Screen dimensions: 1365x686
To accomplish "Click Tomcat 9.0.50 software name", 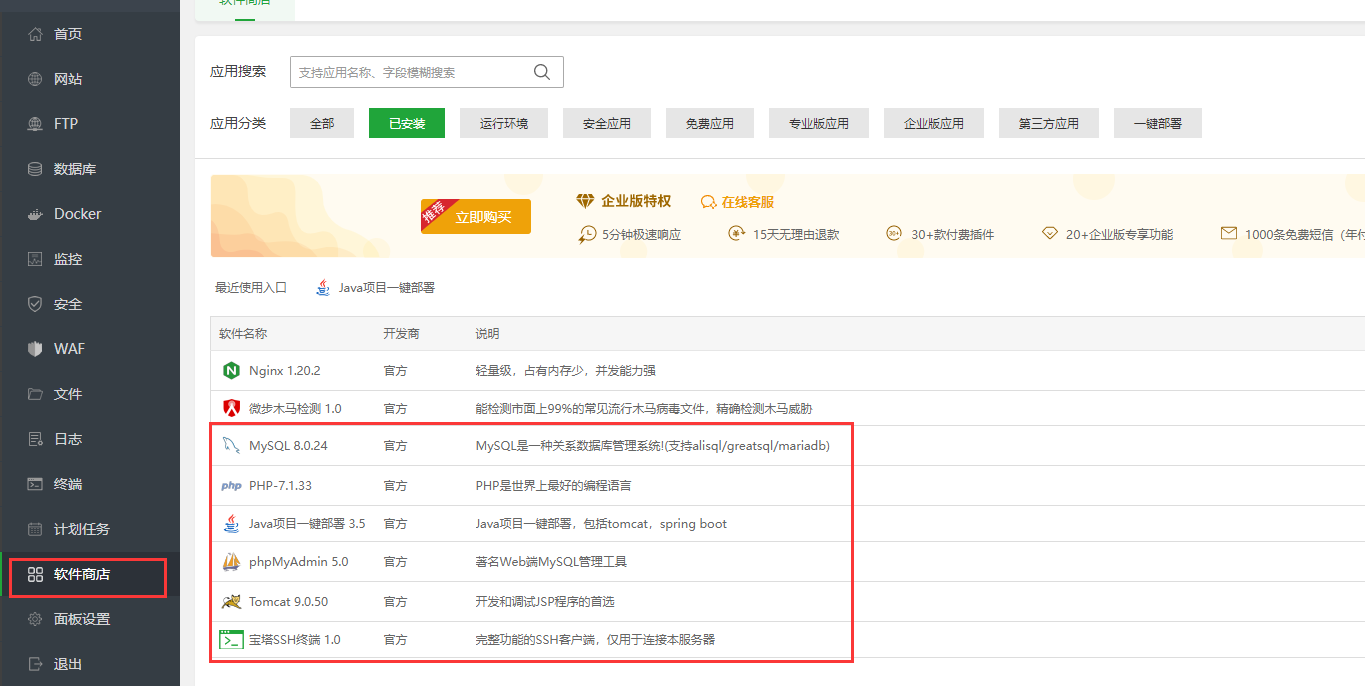I will [x=288, y=602].
